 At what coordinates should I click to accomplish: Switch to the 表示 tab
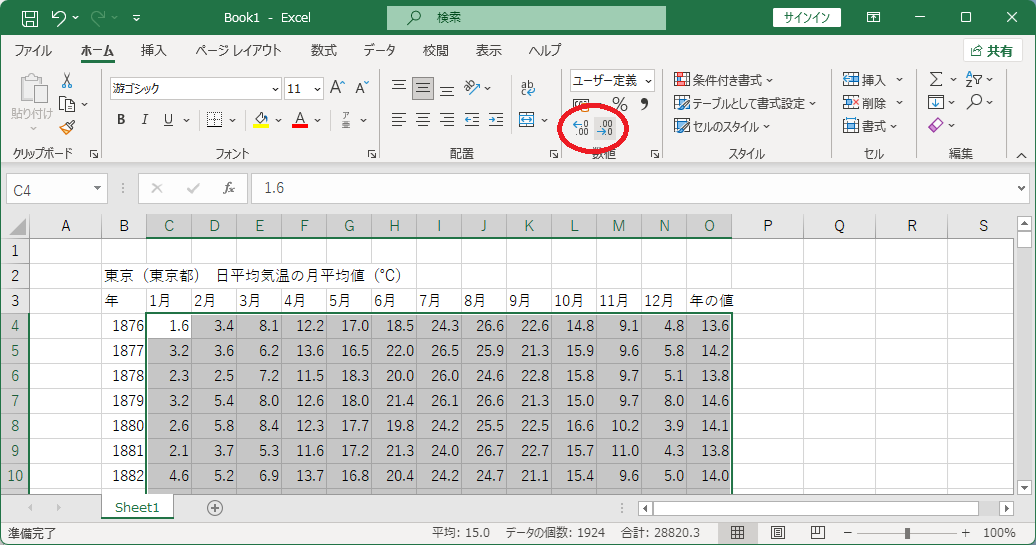pos(488,50)
